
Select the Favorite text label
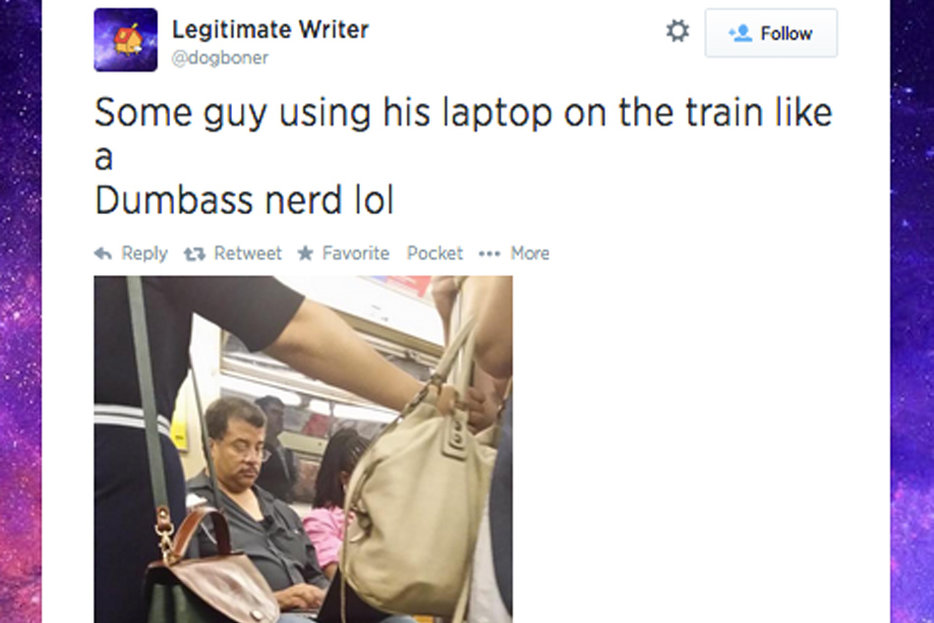[356, 253]
